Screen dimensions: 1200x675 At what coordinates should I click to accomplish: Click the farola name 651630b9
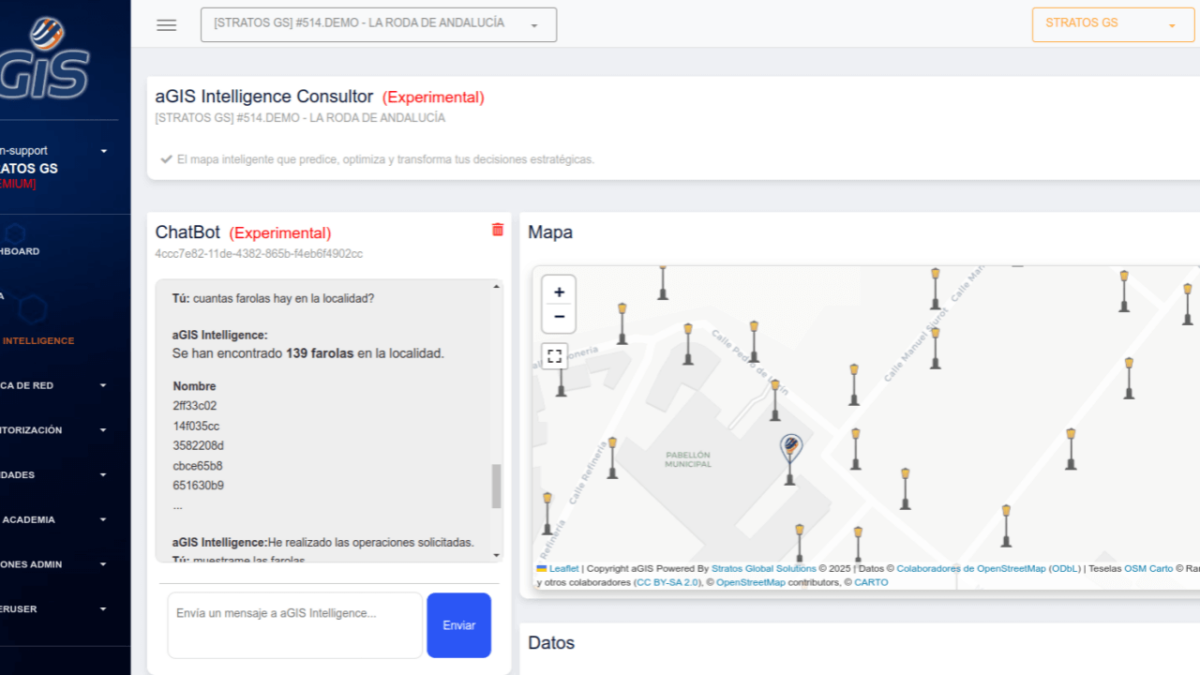pos(197,486)
